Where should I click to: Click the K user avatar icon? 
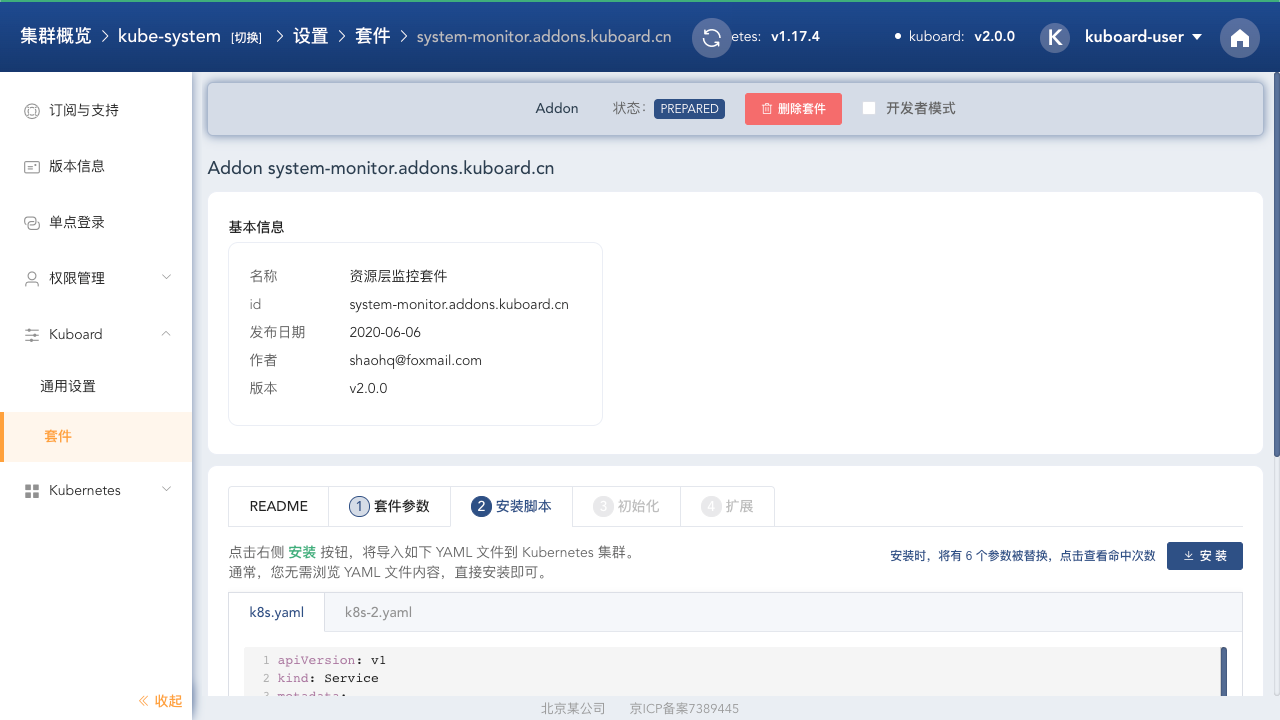click(x=1055, y=38)
